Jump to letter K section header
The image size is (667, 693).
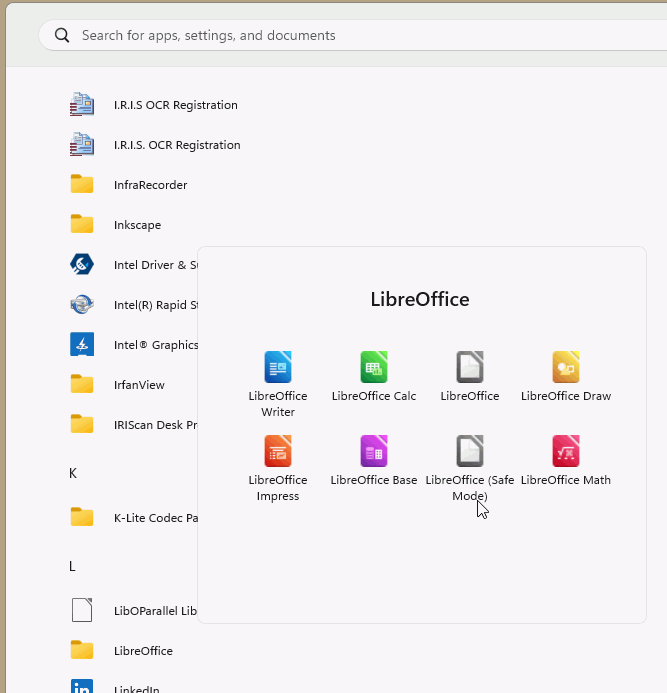tap(73, 473)
